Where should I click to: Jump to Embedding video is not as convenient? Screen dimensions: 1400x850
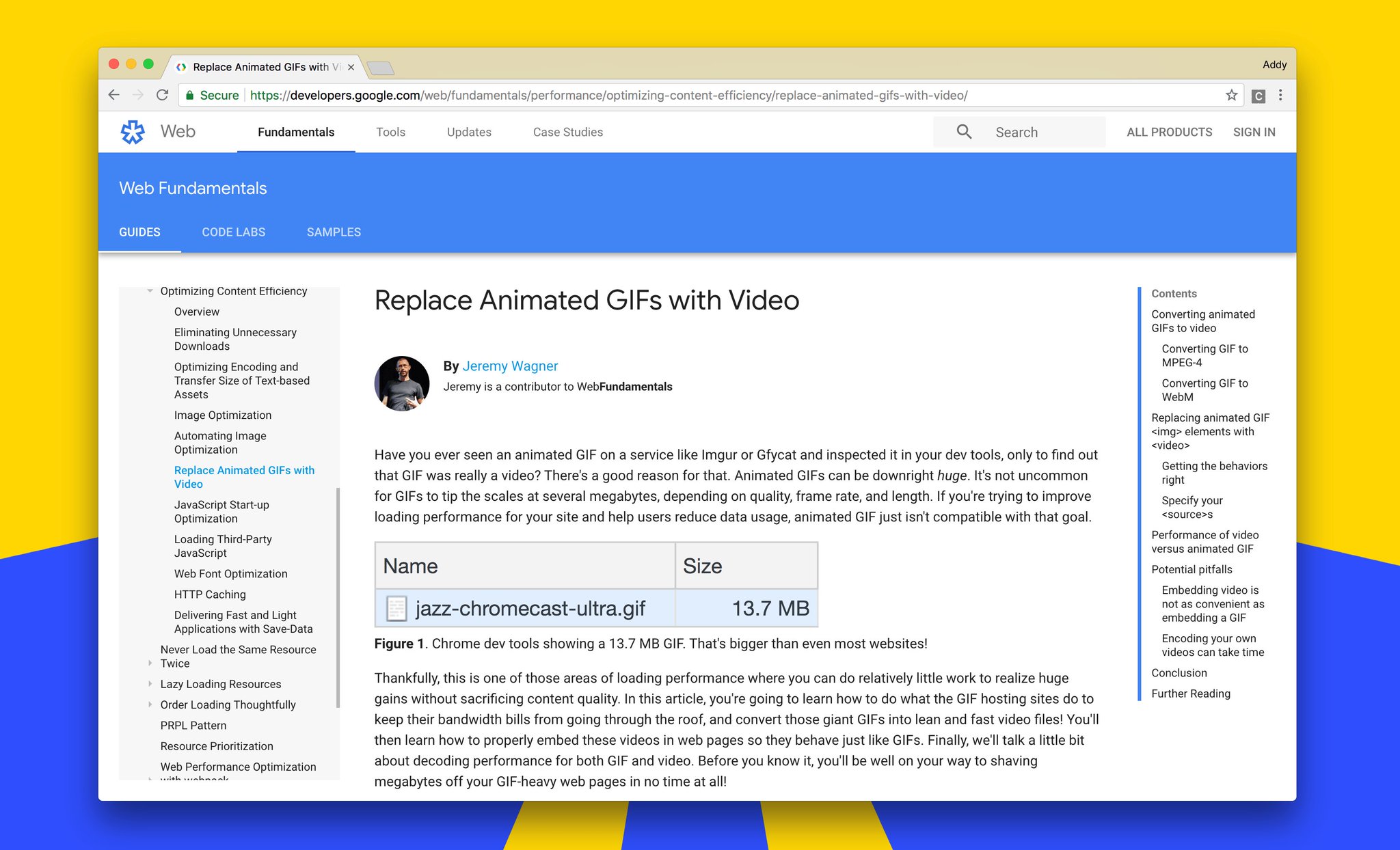tap(1213, 603)
